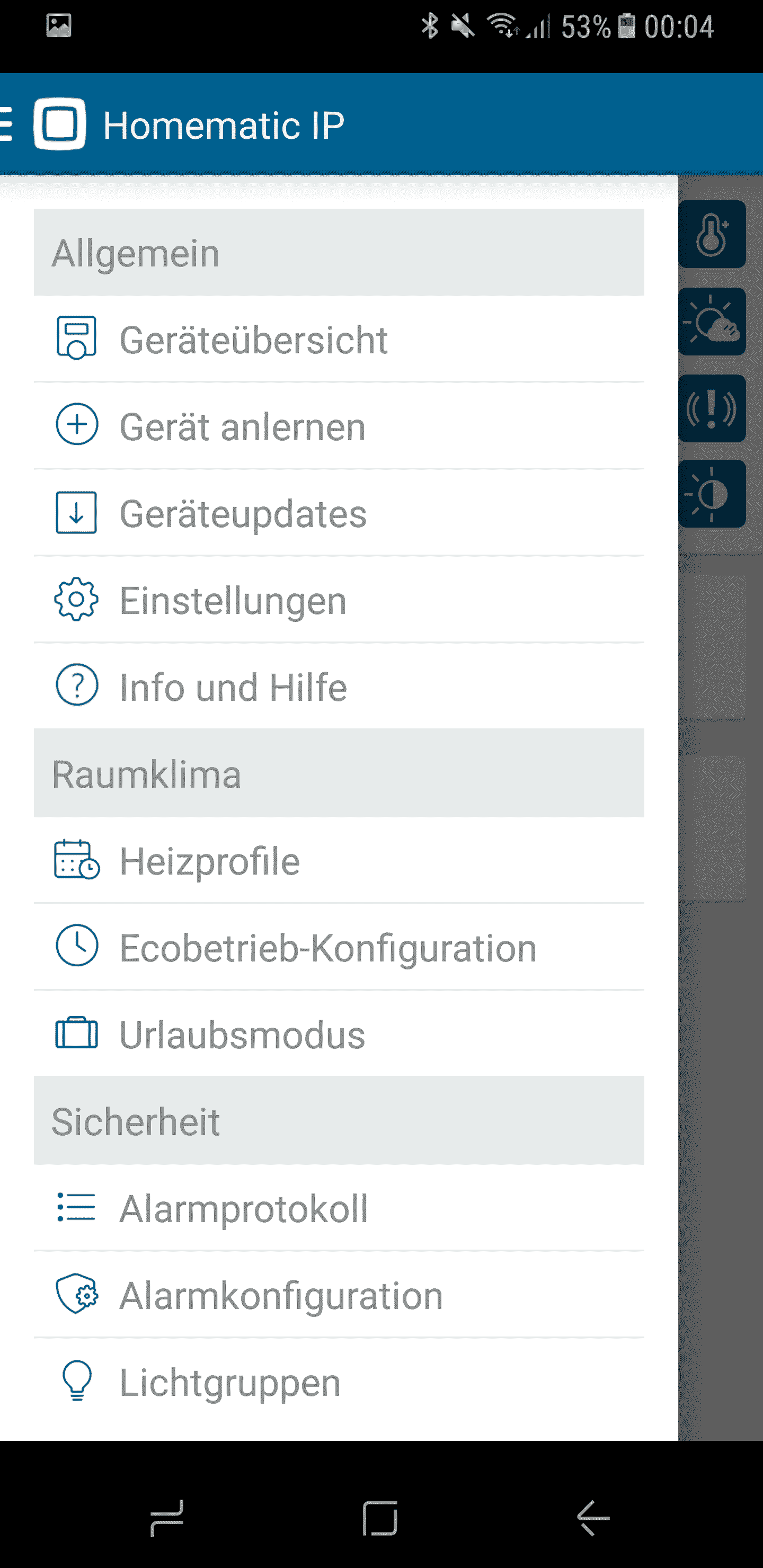Image resolution: width=763 pixels, height=1568 pixels.
Task: Tap the light brightness shortcut icon
Action: [x=712, y=494]
